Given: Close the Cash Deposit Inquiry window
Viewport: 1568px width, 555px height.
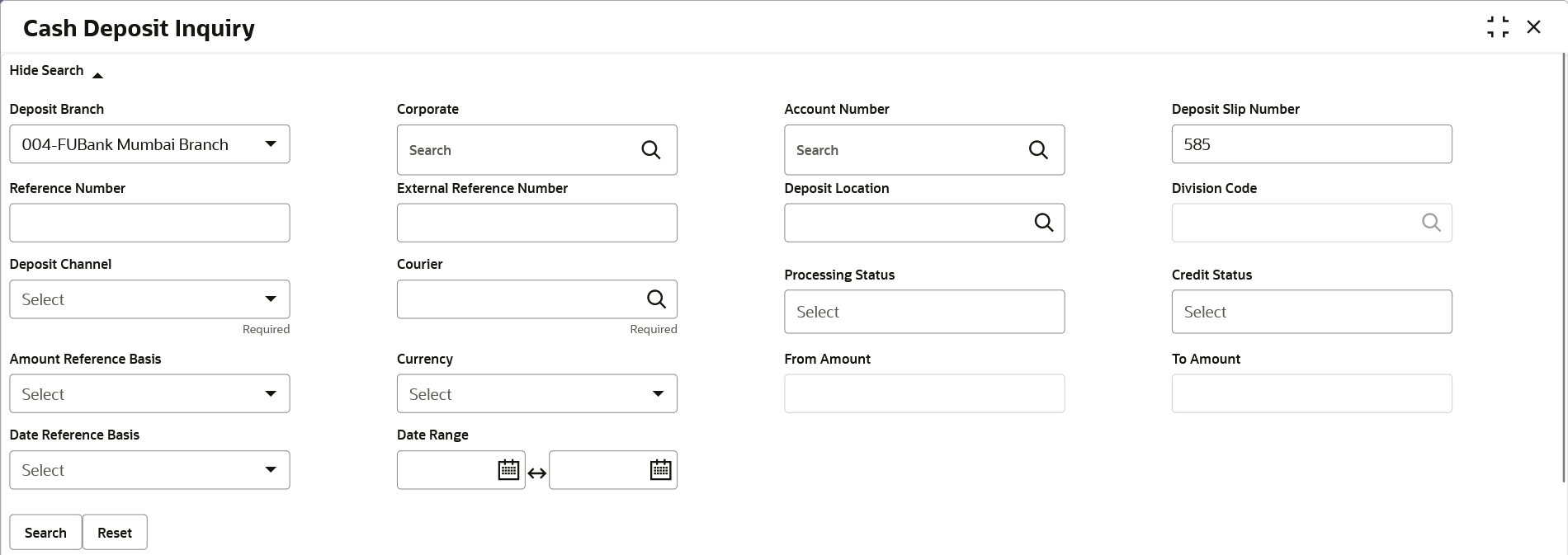Looking at the screenshot, I should [x=1533, y=27].
